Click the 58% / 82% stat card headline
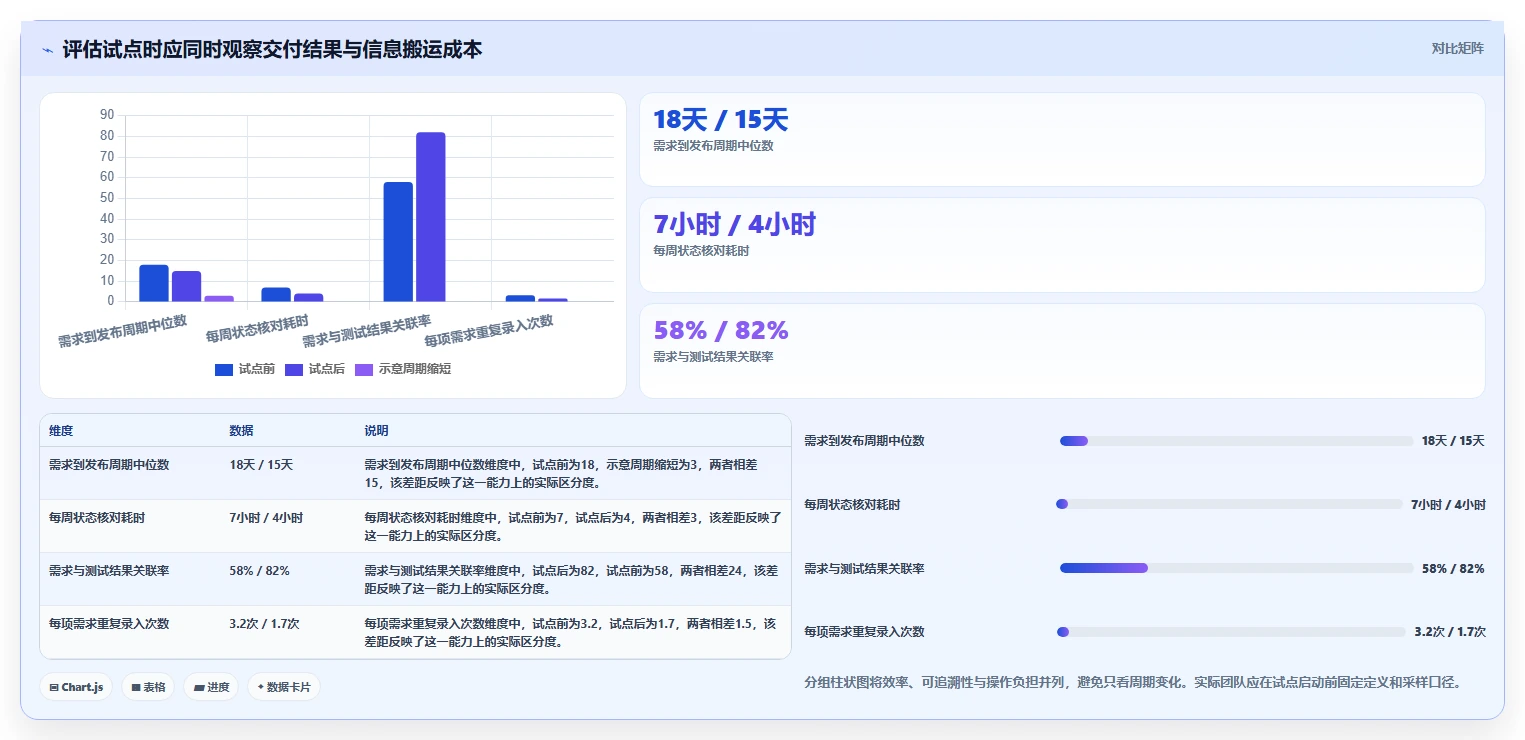 pos(721,330)
